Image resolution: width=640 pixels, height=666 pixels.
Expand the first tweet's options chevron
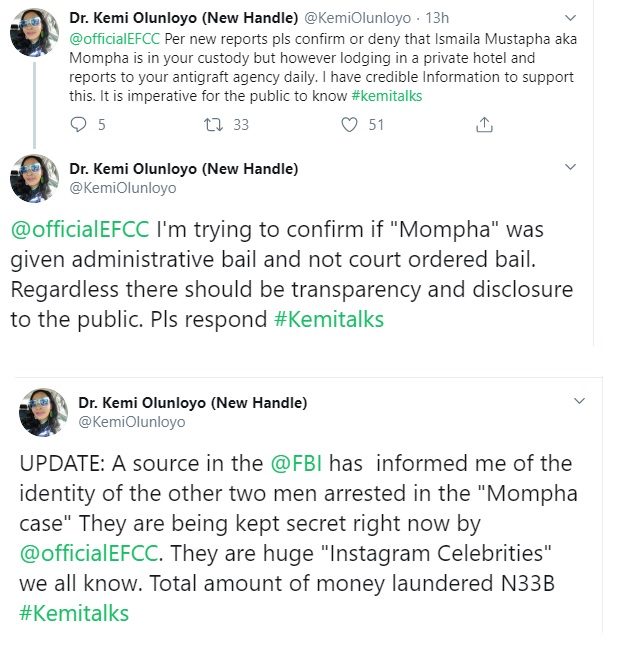click(571, 18)
